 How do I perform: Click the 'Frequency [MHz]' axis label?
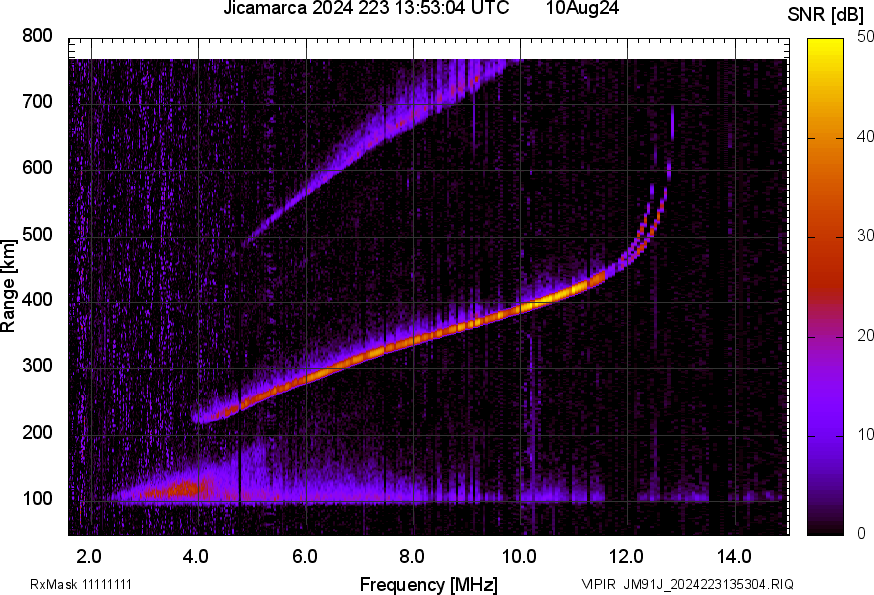tap(429, 585)
